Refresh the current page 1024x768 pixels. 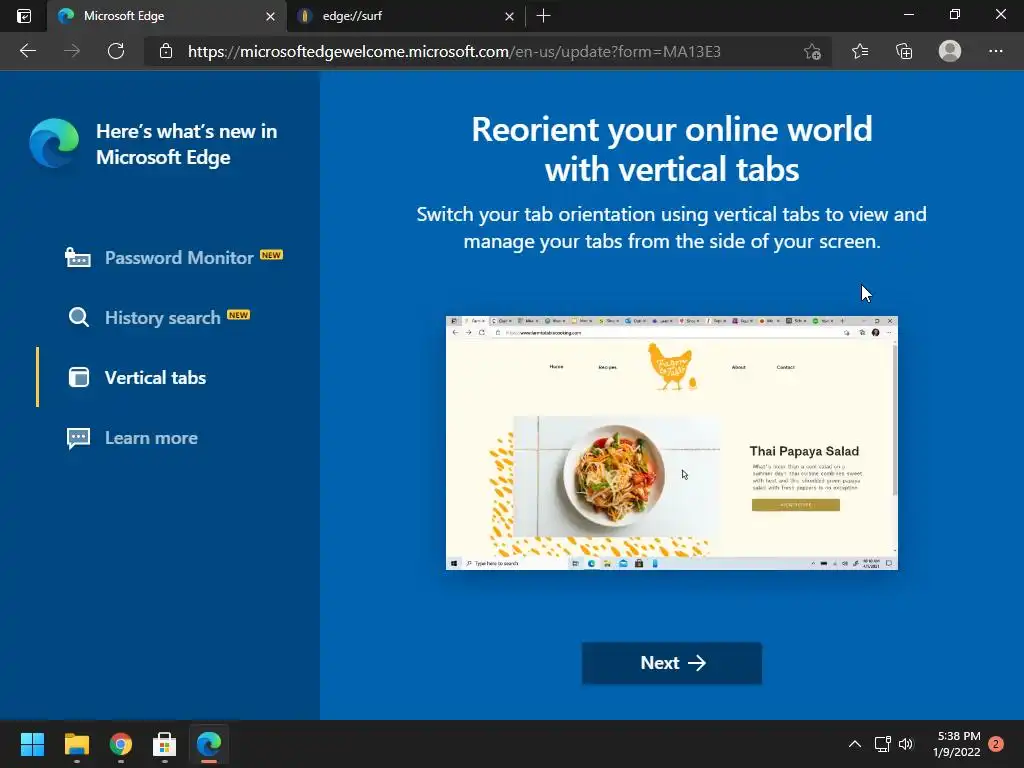pyautogui.click(x=116, y=51)
